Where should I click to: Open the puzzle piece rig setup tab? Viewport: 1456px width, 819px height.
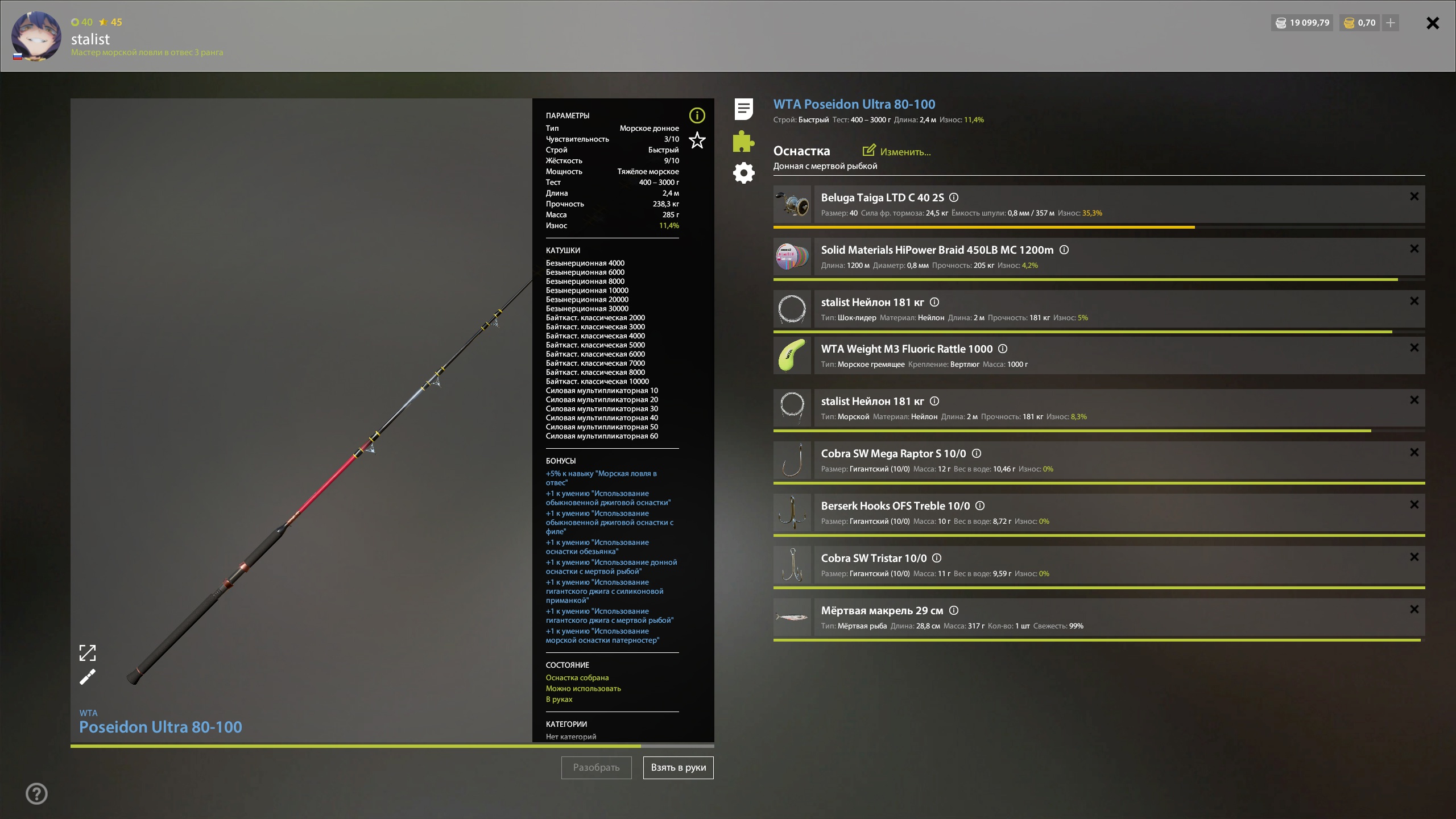pyautogui.click(x=743, y=141)
